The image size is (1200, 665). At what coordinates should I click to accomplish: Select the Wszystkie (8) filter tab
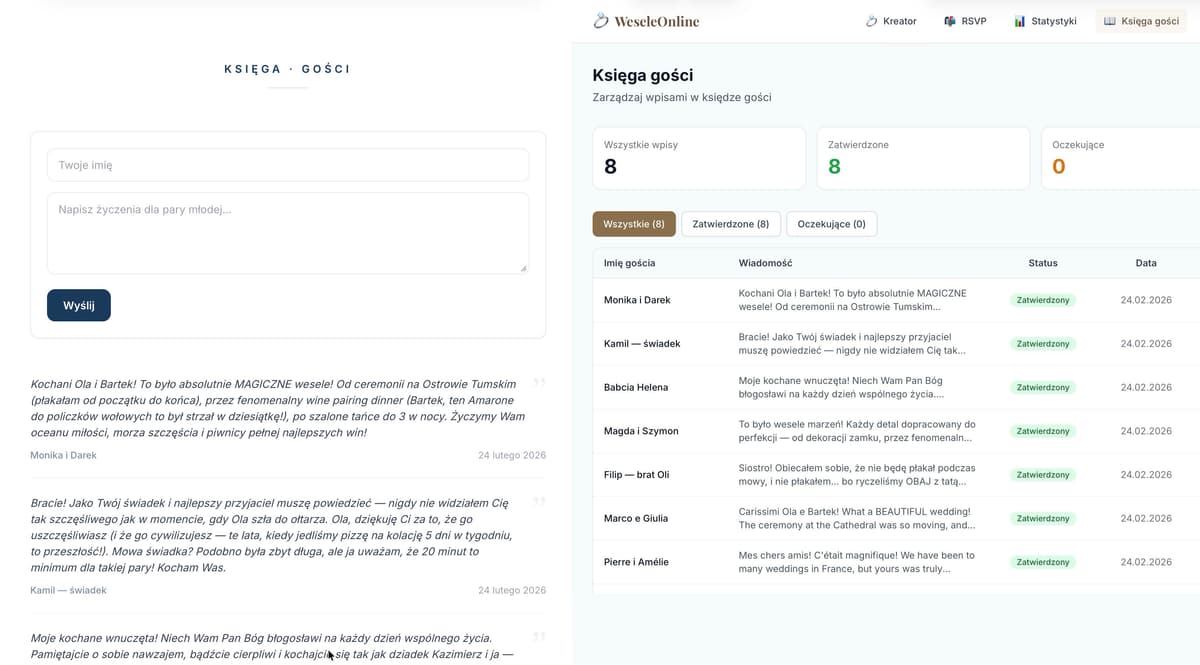pyautogui.click(x=634, y=224)
